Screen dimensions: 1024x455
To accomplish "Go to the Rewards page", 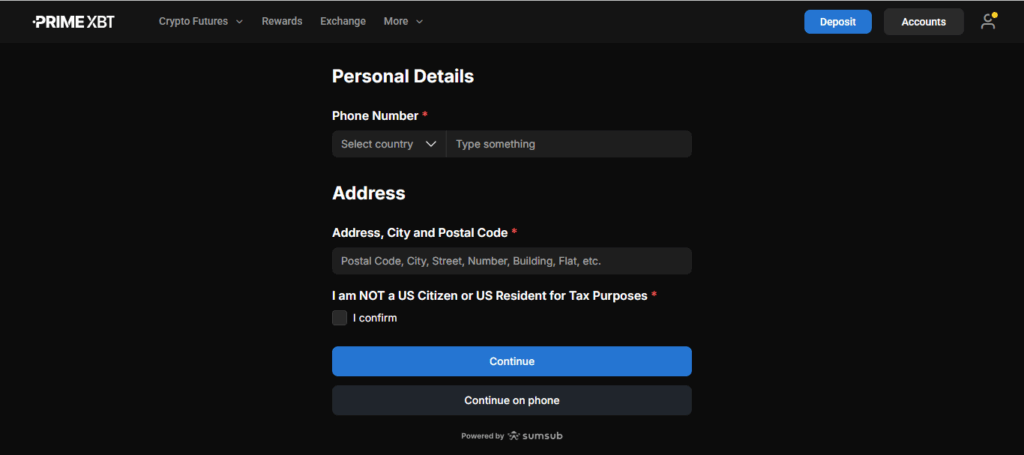I will pos(282,21).
